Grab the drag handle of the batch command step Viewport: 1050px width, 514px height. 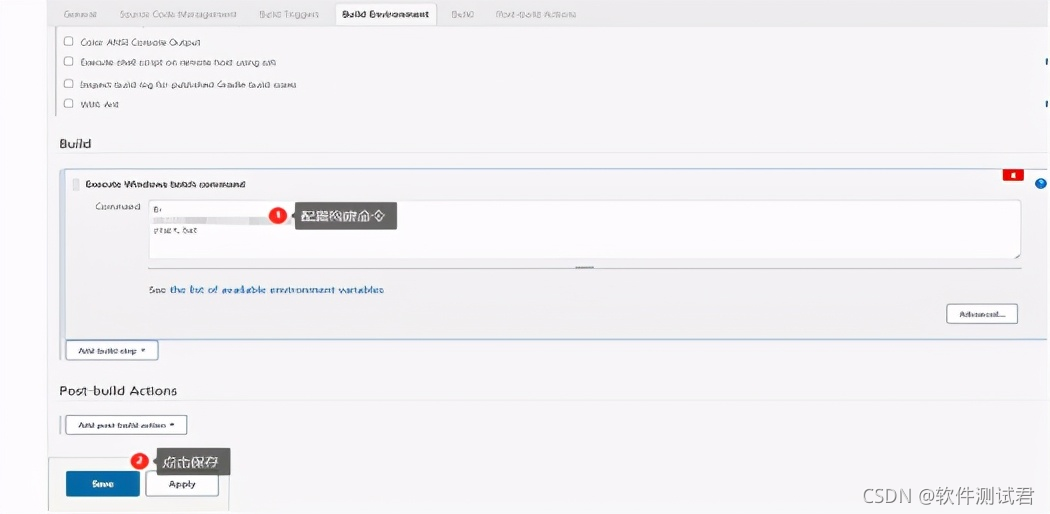coord(76,184)
